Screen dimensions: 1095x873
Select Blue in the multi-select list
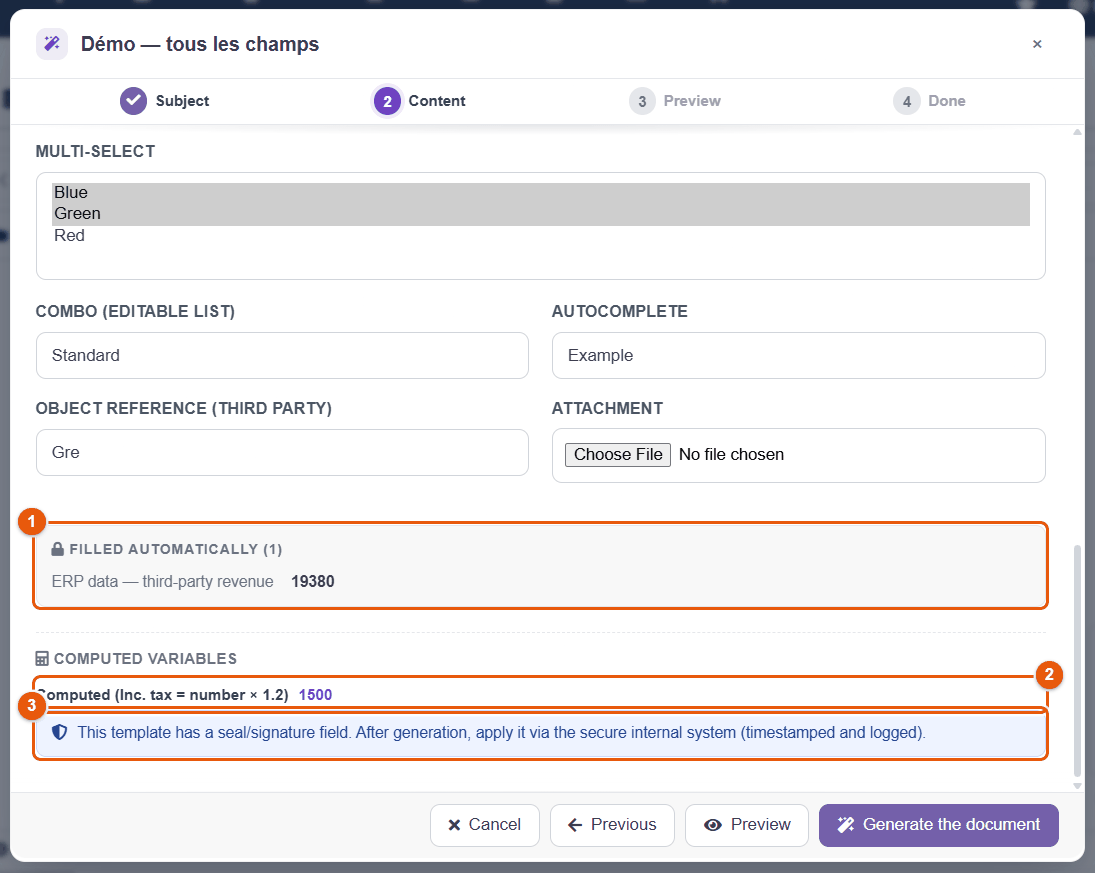click(541, 193)
